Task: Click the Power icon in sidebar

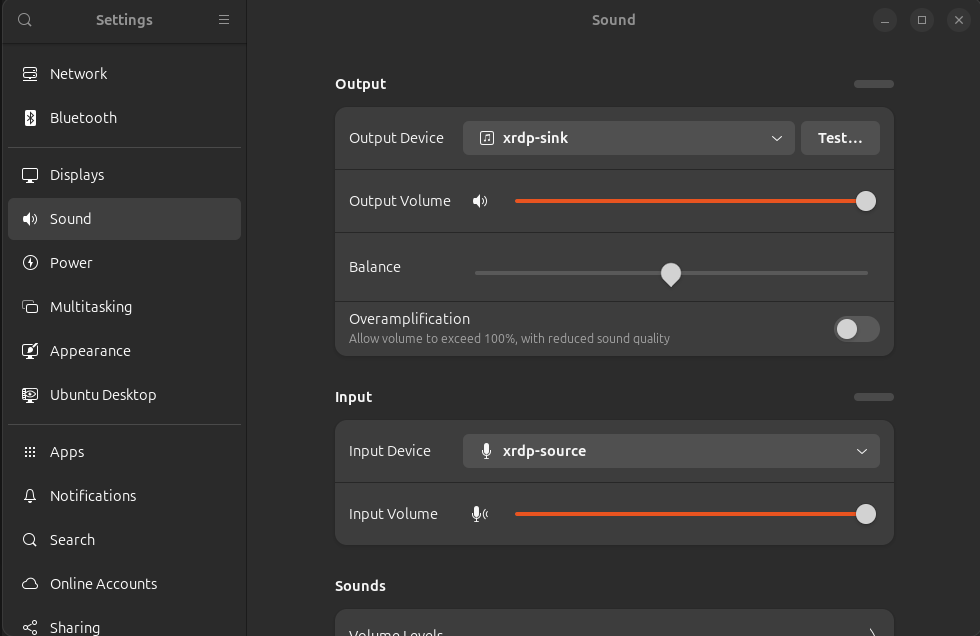Action: coord(30,262)
